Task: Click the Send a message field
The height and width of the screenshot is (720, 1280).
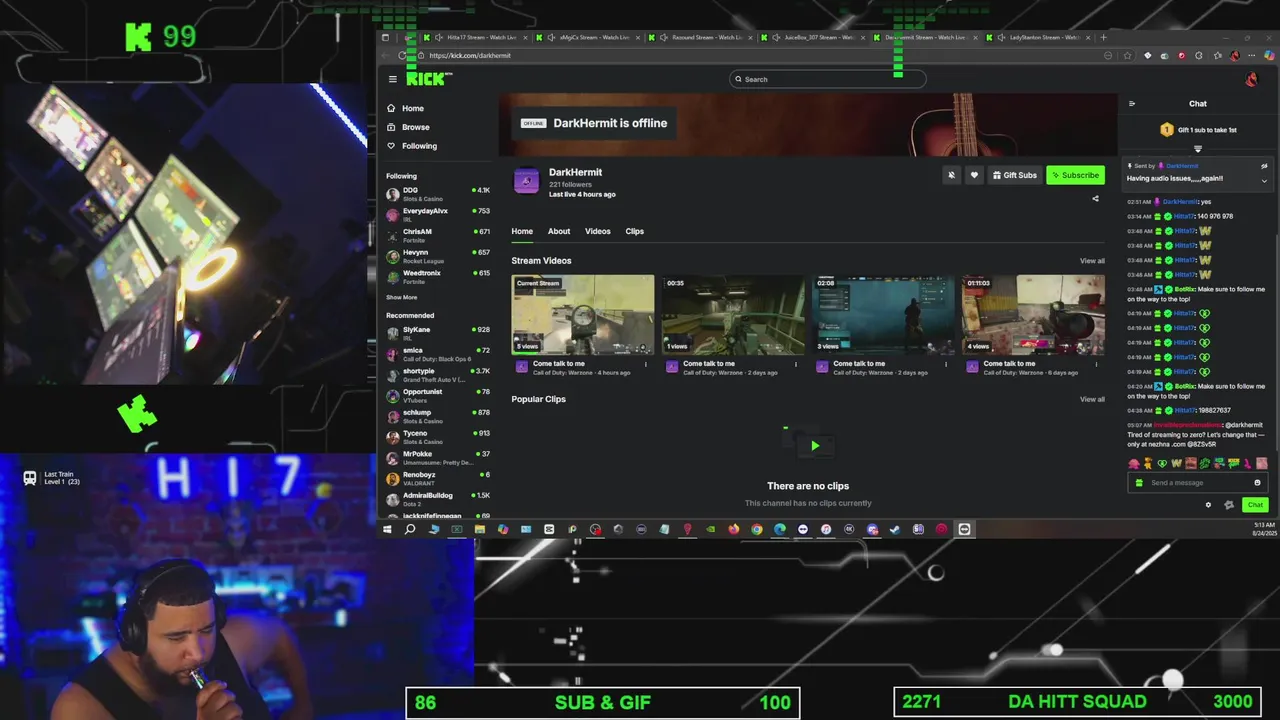Action: 1198,483
